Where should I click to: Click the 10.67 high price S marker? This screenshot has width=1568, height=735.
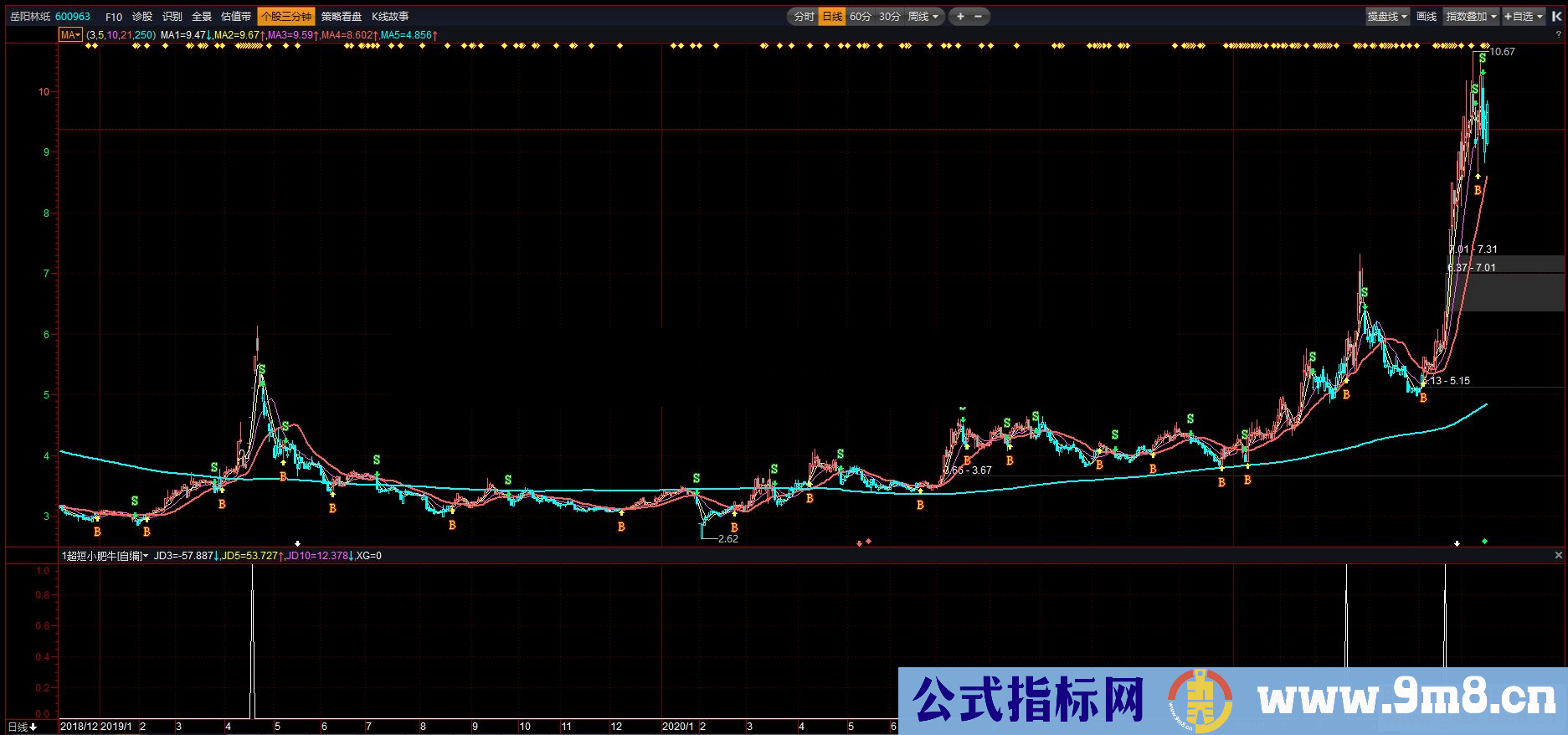[x=1483, y=58]
